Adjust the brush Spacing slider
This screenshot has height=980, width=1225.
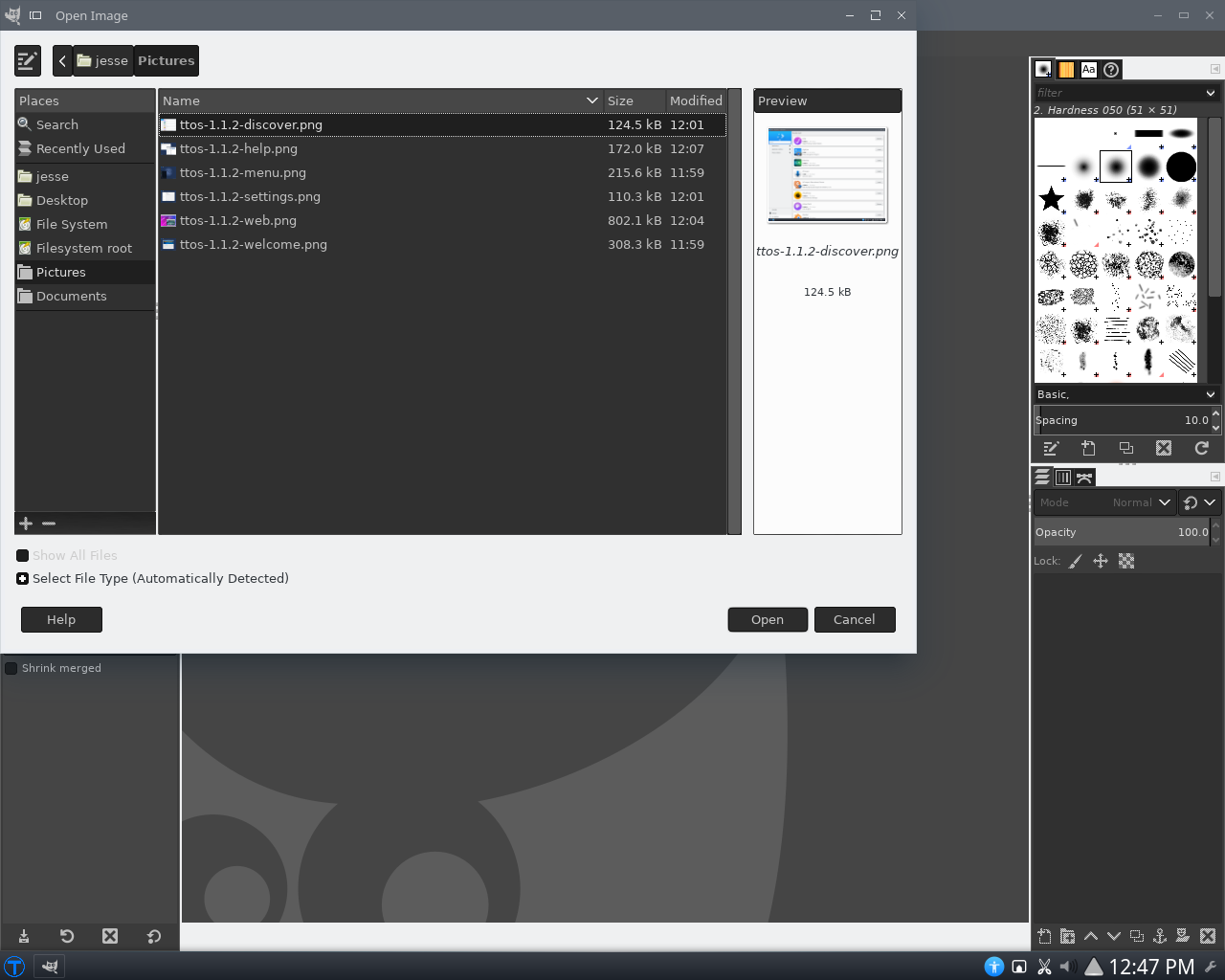[x=1122, y=420]
